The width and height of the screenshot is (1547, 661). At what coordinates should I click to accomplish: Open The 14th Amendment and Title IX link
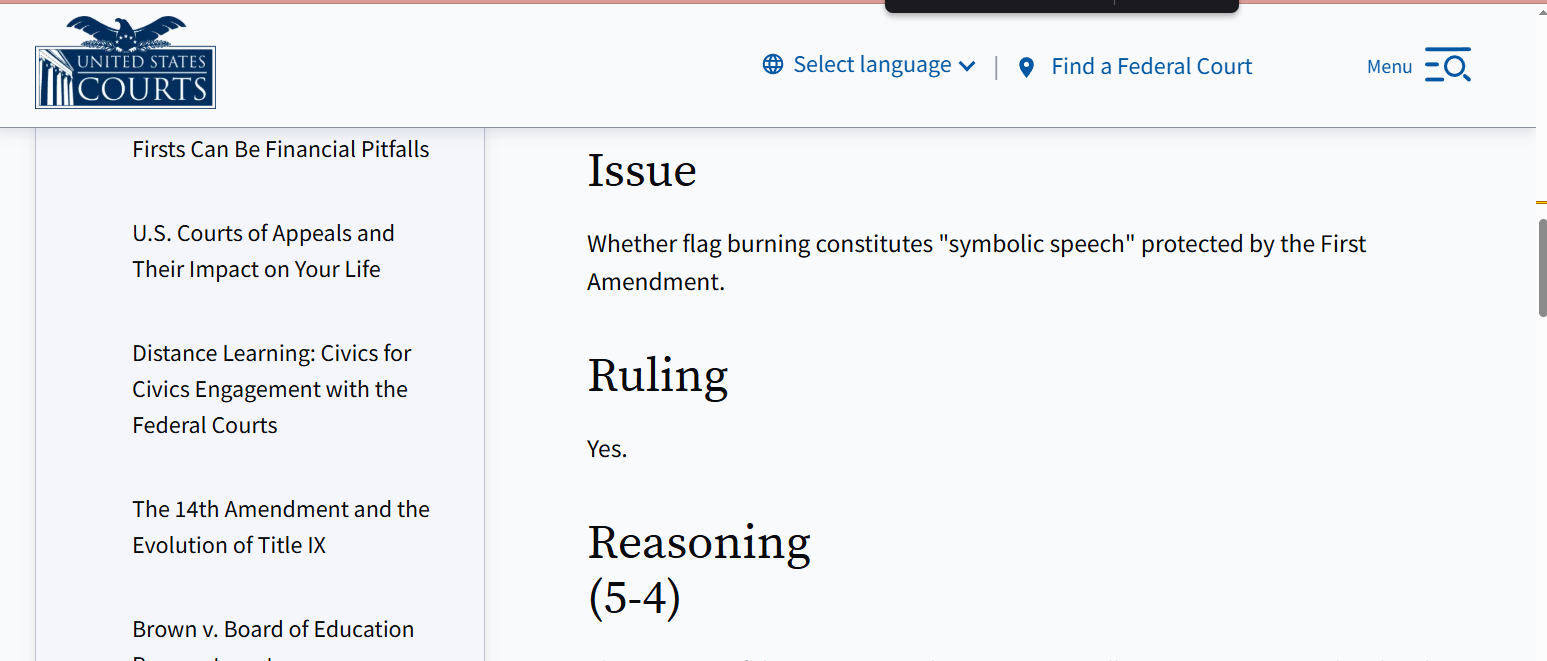(x=281, y=527)
